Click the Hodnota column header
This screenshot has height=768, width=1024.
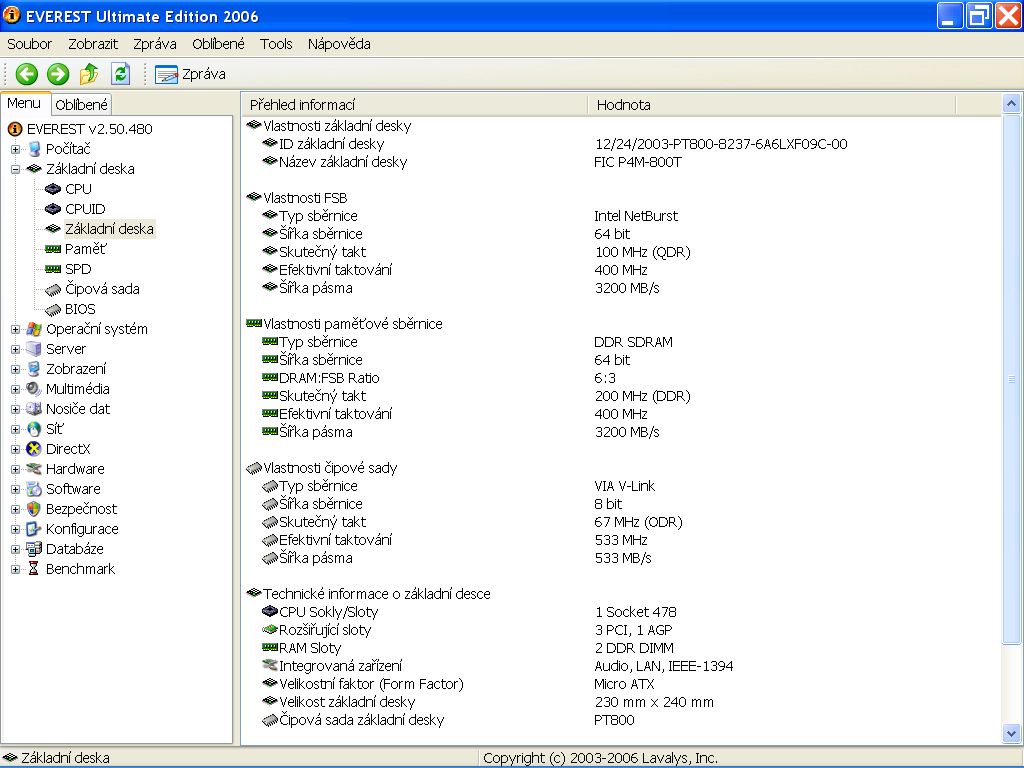tap(623, 104)
